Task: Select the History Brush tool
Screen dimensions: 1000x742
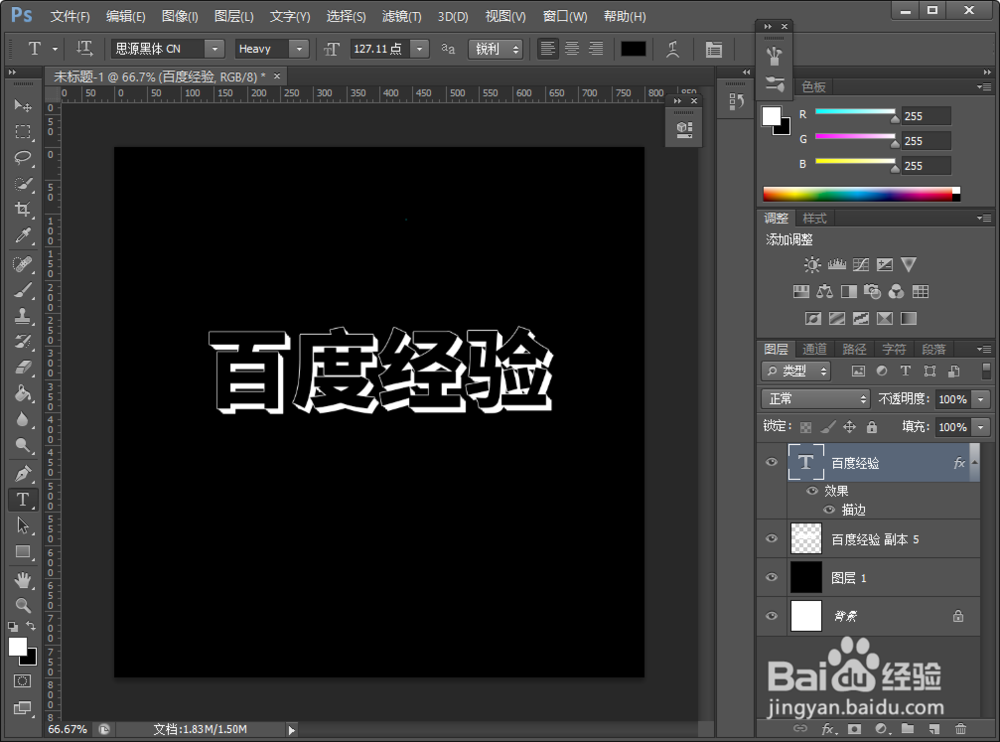Action: 23,341
